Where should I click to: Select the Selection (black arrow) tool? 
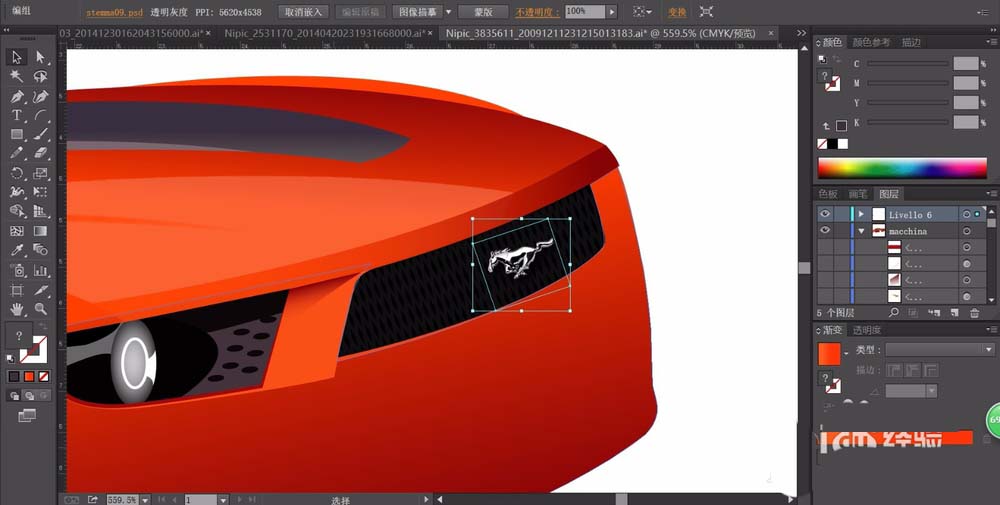coord(17,57)
